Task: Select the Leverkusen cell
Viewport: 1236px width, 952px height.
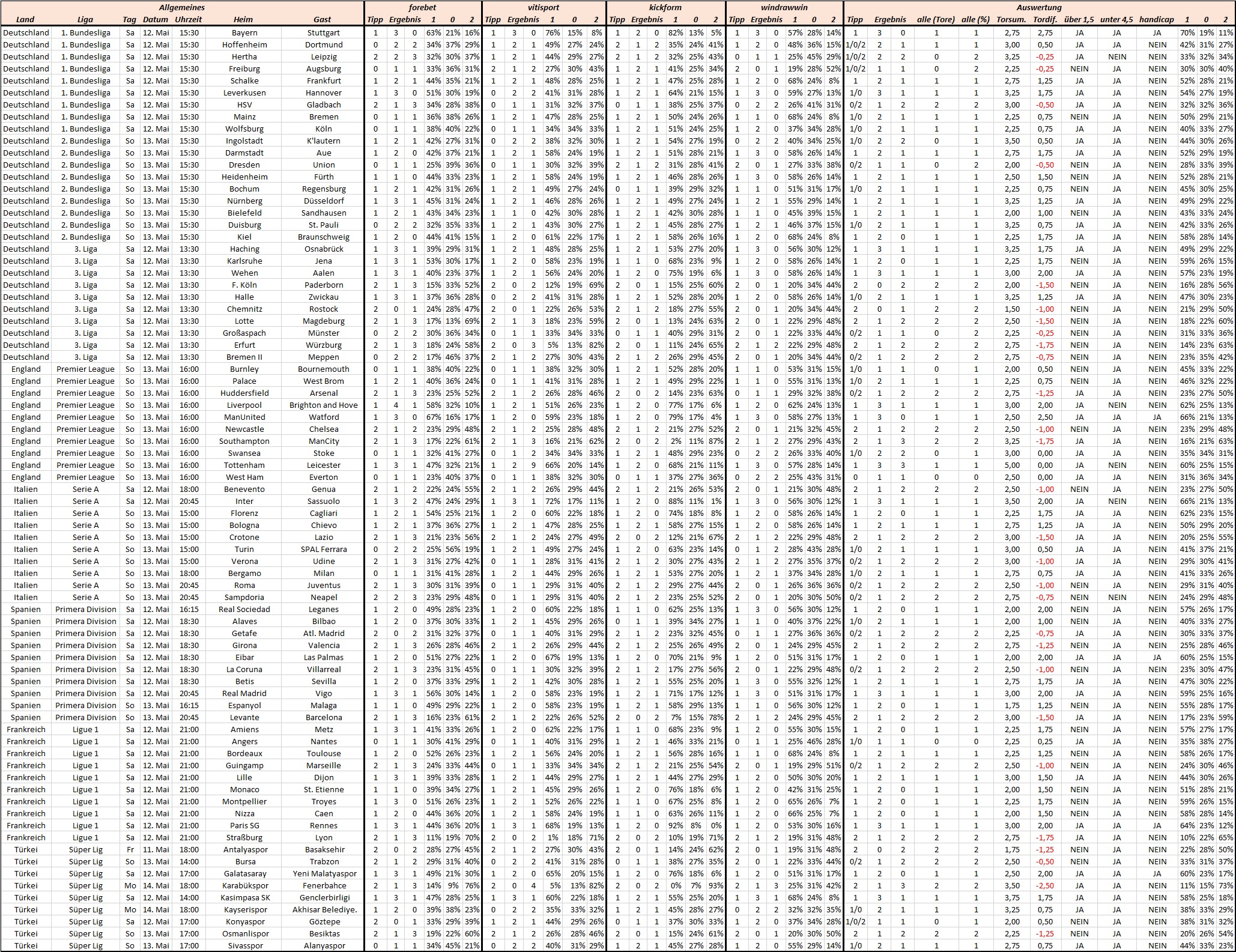Action: click(244, 92)
